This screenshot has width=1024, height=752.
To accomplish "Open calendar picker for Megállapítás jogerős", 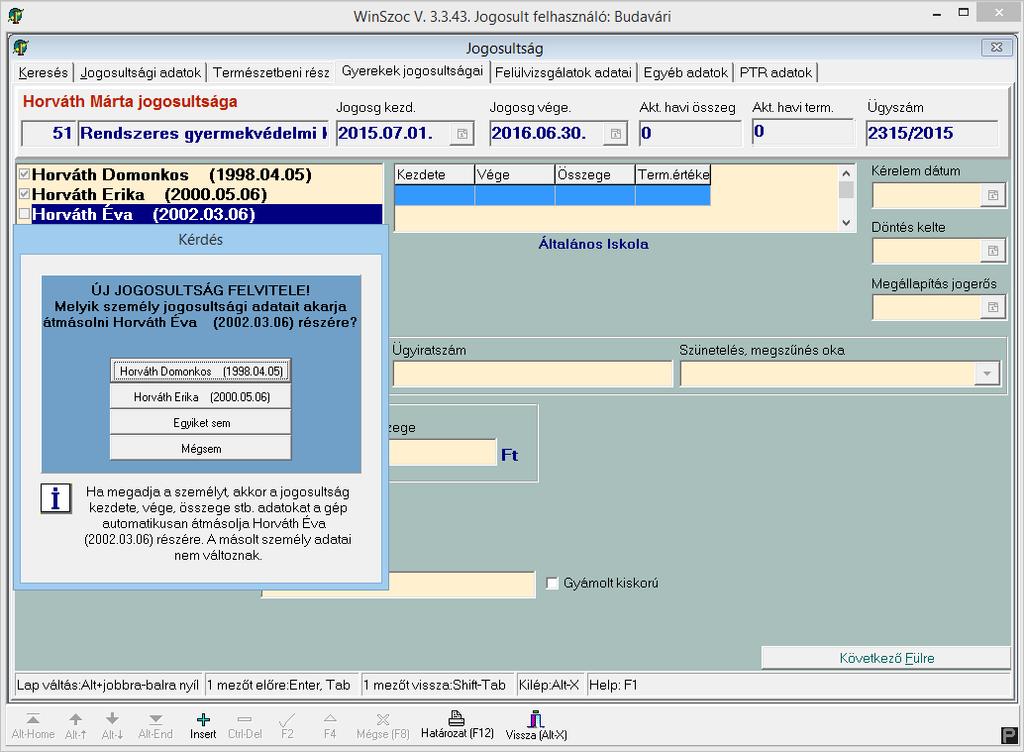I will tap(993, 307).
